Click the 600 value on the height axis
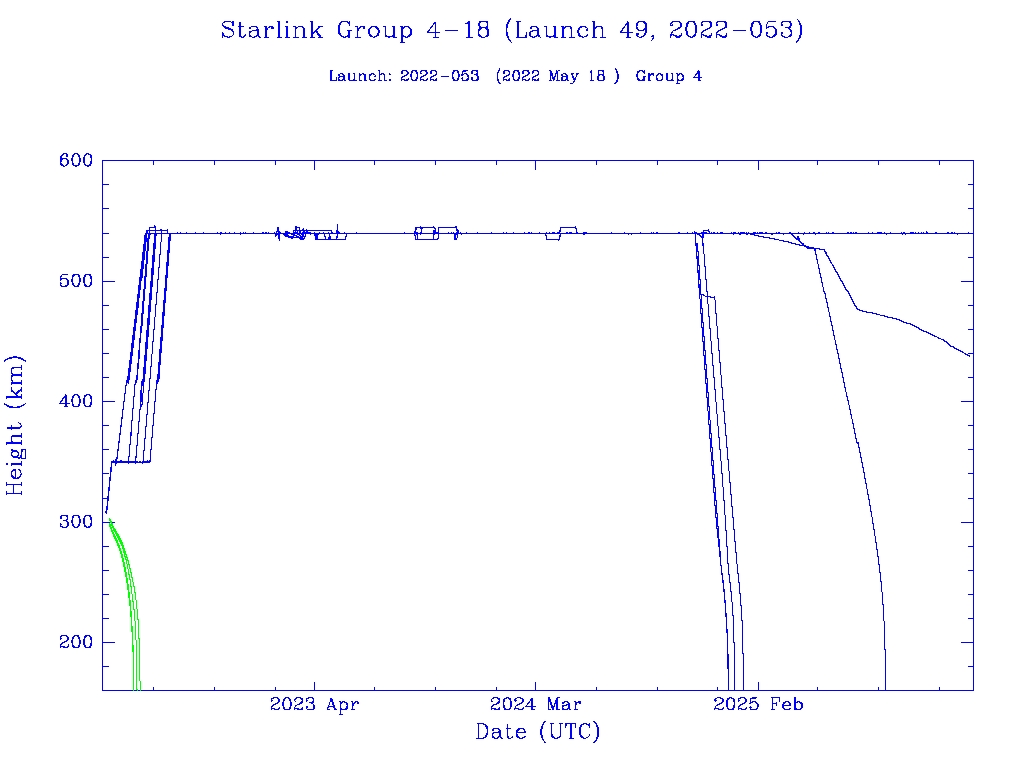The image size is (1024, 768). (x=76, y=161)
